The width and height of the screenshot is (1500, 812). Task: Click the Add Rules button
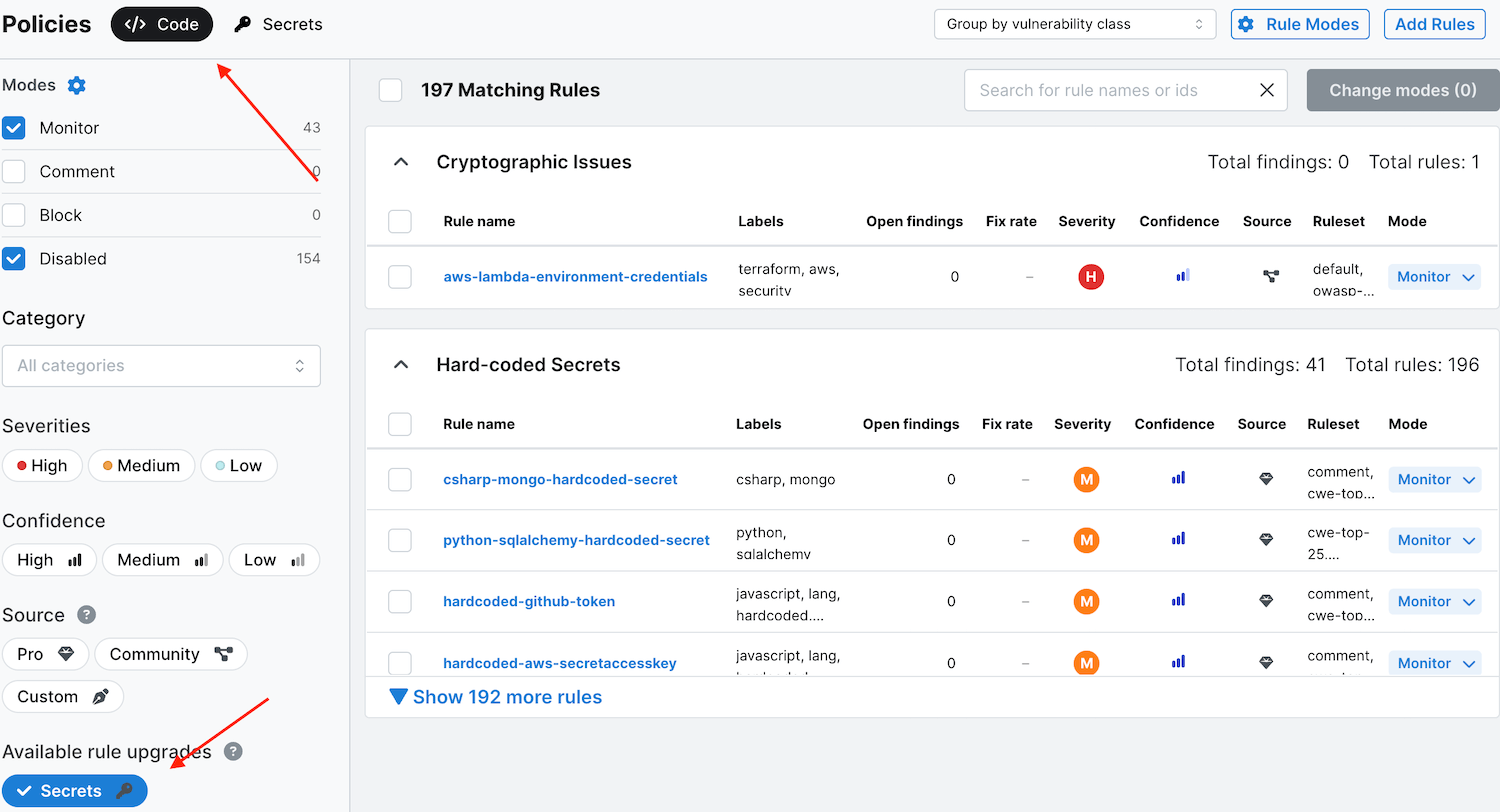1433,24
